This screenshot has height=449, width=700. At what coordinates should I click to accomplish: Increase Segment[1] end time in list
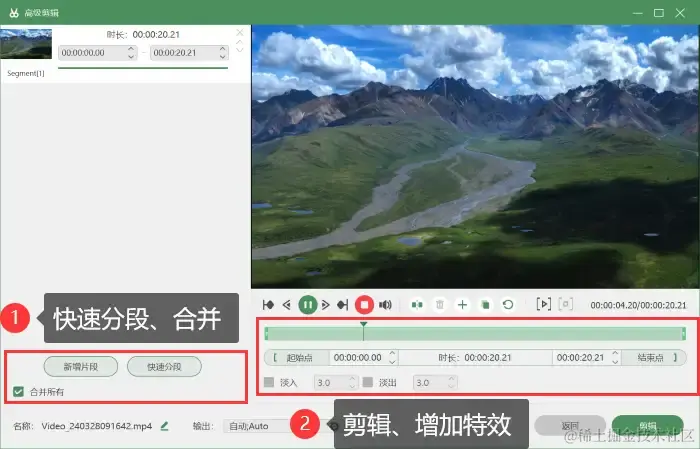pos(223,49)
